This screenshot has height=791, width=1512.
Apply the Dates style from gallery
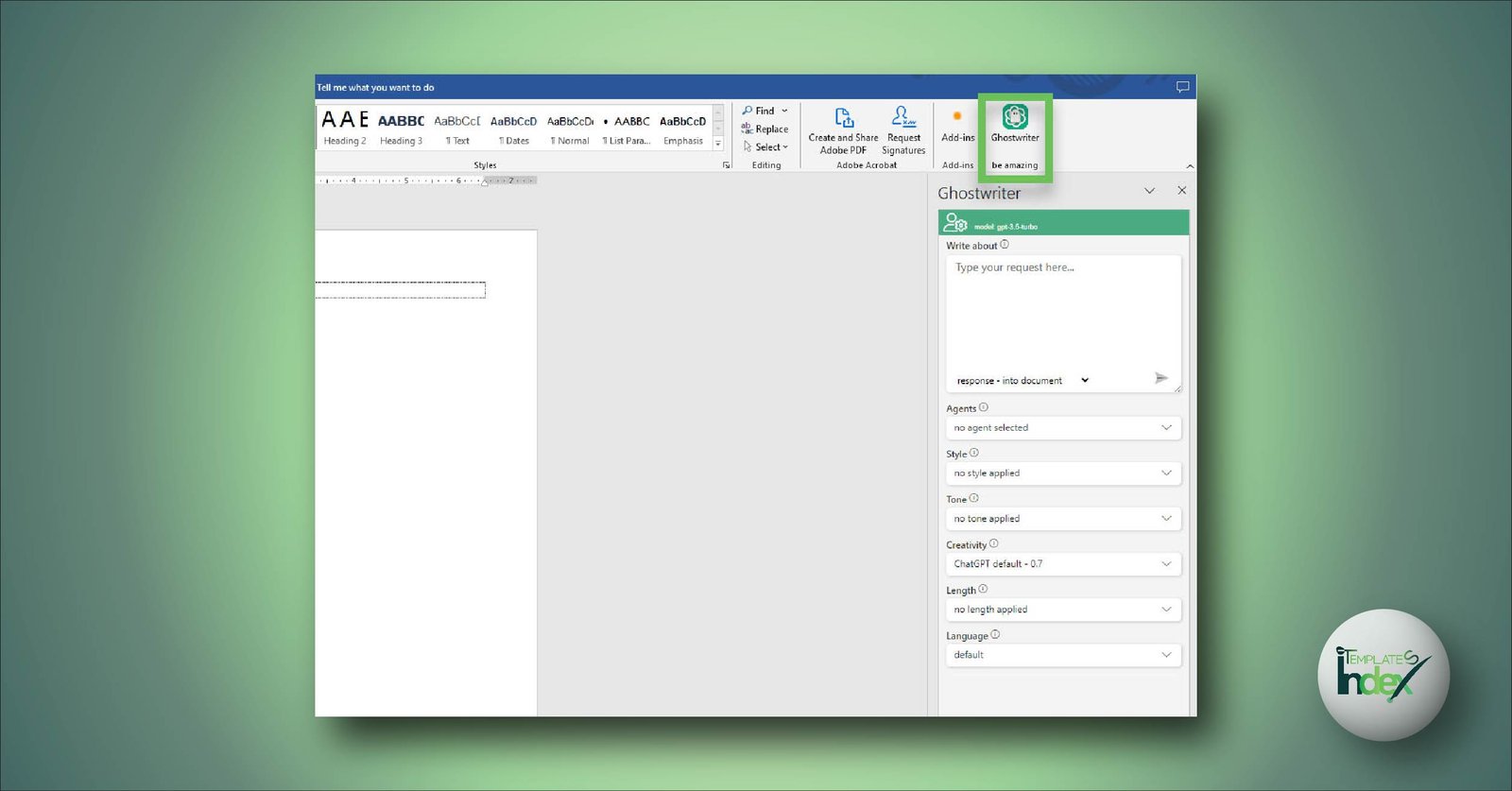[x=513, y=128]
